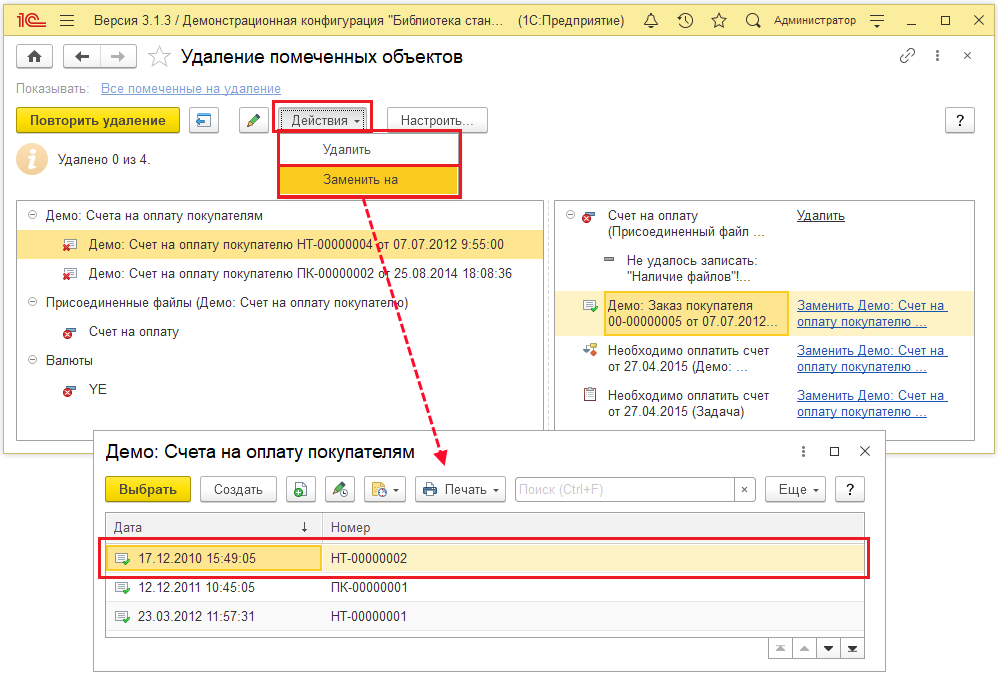
Task: Select invoice НТ-00000004 from 07.07.2012
Action: 280,244
